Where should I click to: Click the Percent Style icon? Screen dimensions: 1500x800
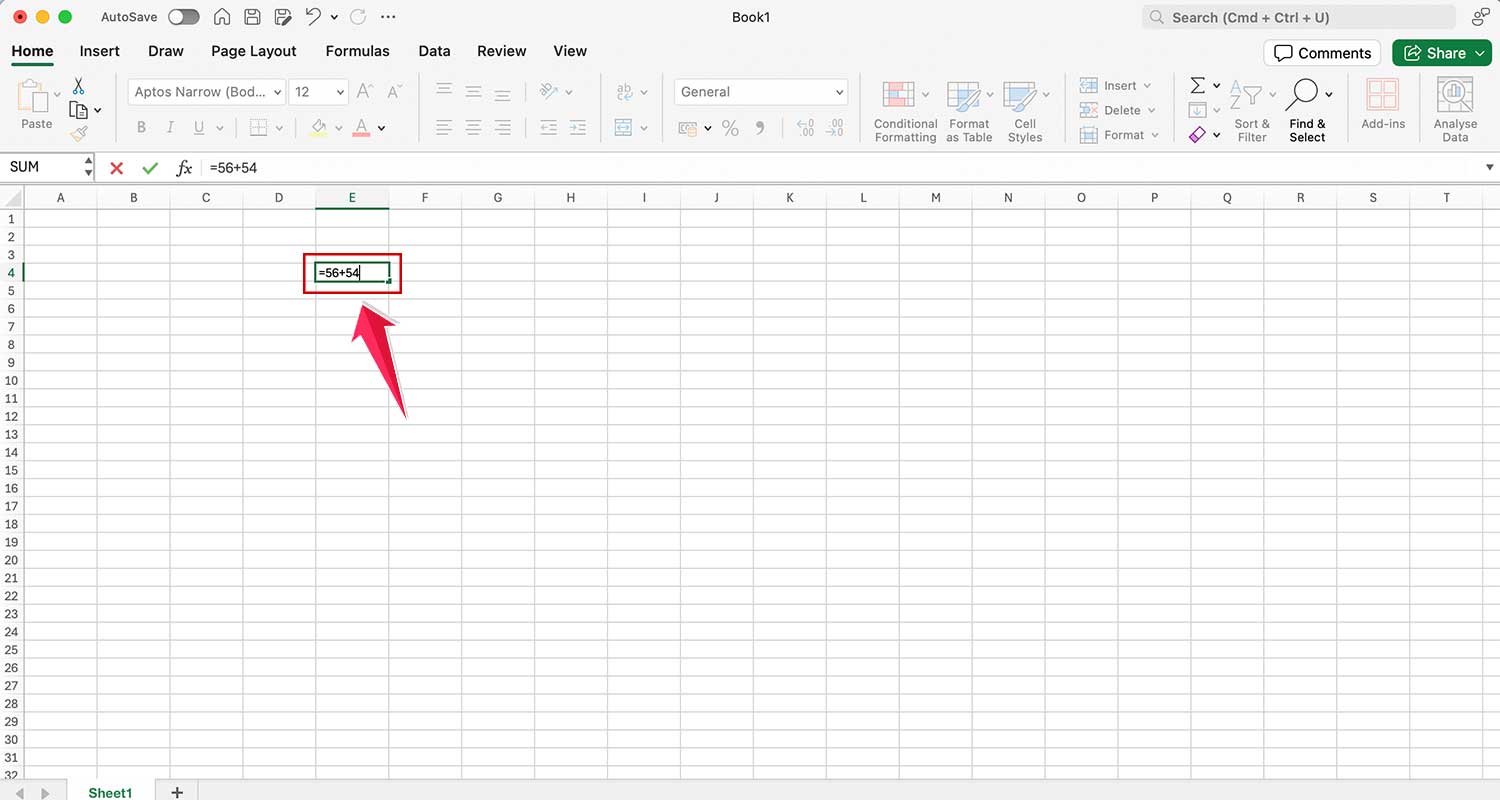(730, 128)
